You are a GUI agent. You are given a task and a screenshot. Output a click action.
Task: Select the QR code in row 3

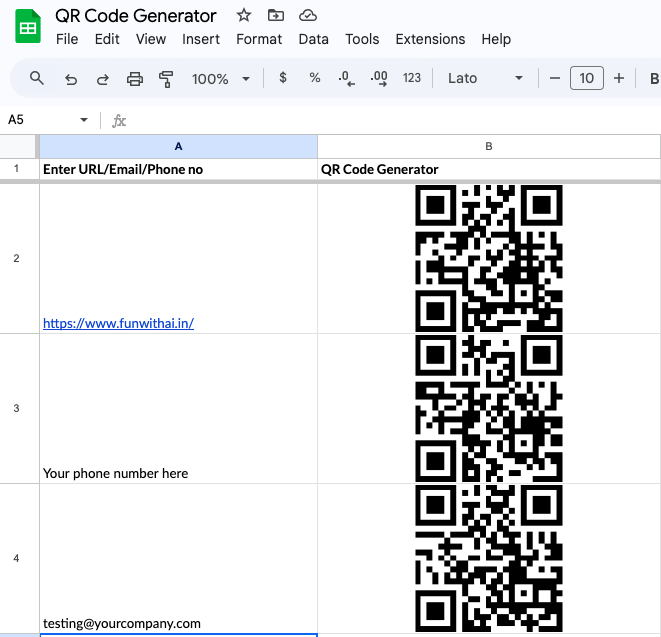[489, 408]
